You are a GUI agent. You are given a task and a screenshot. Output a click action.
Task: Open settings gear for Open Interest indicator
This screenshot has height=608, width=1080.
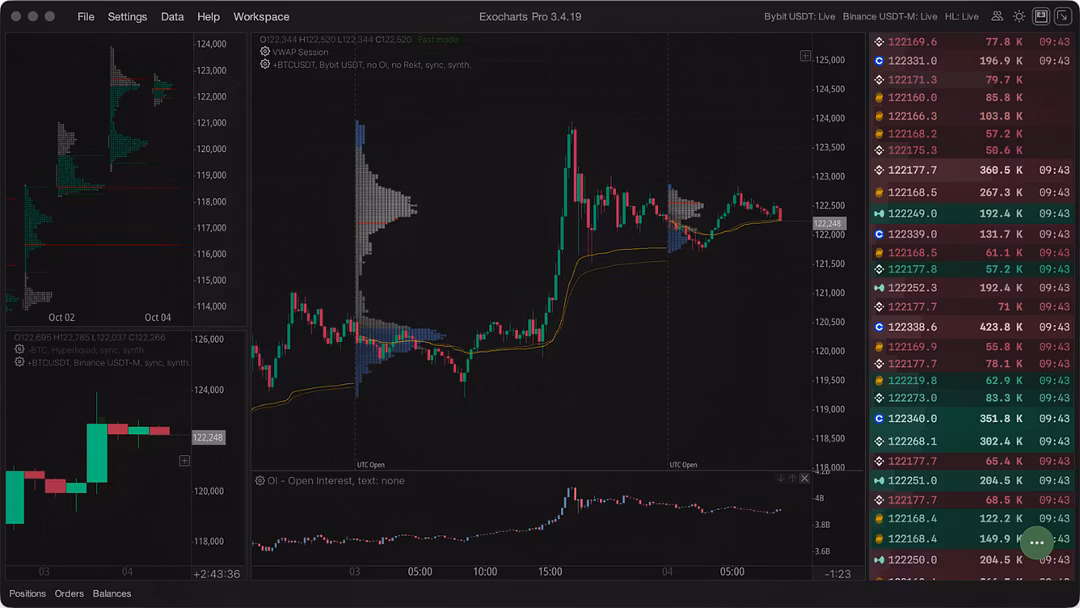coord(262,480)
